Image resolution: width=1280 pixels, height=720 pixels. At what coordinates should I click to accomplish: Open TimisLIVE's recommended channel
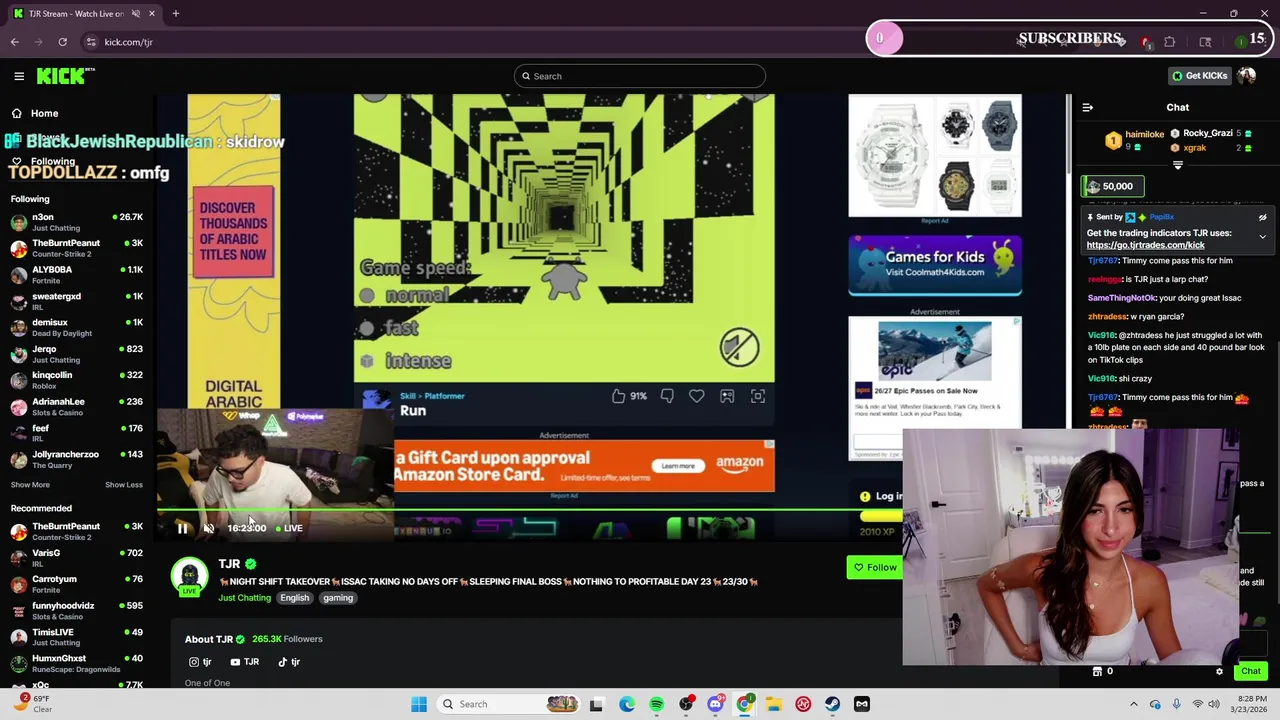click(x=77, y=637)
